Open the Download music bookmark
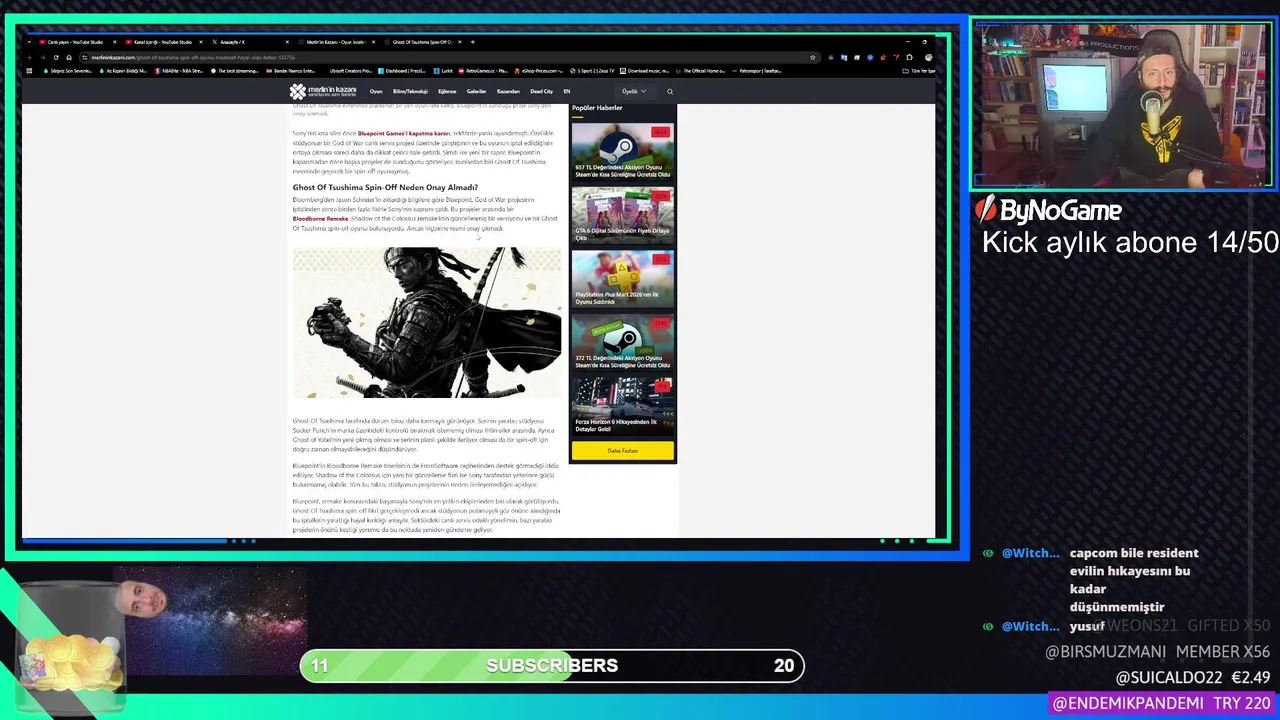 [645, 71]
